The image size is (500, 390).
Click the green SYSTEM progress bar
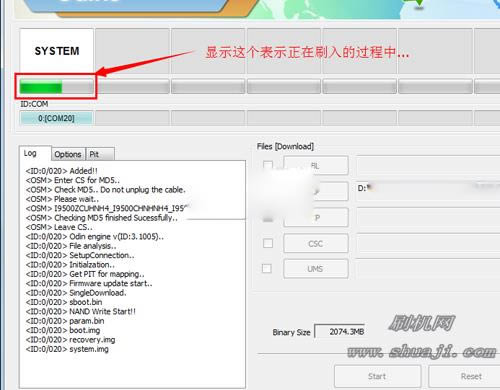coord(56,87)
